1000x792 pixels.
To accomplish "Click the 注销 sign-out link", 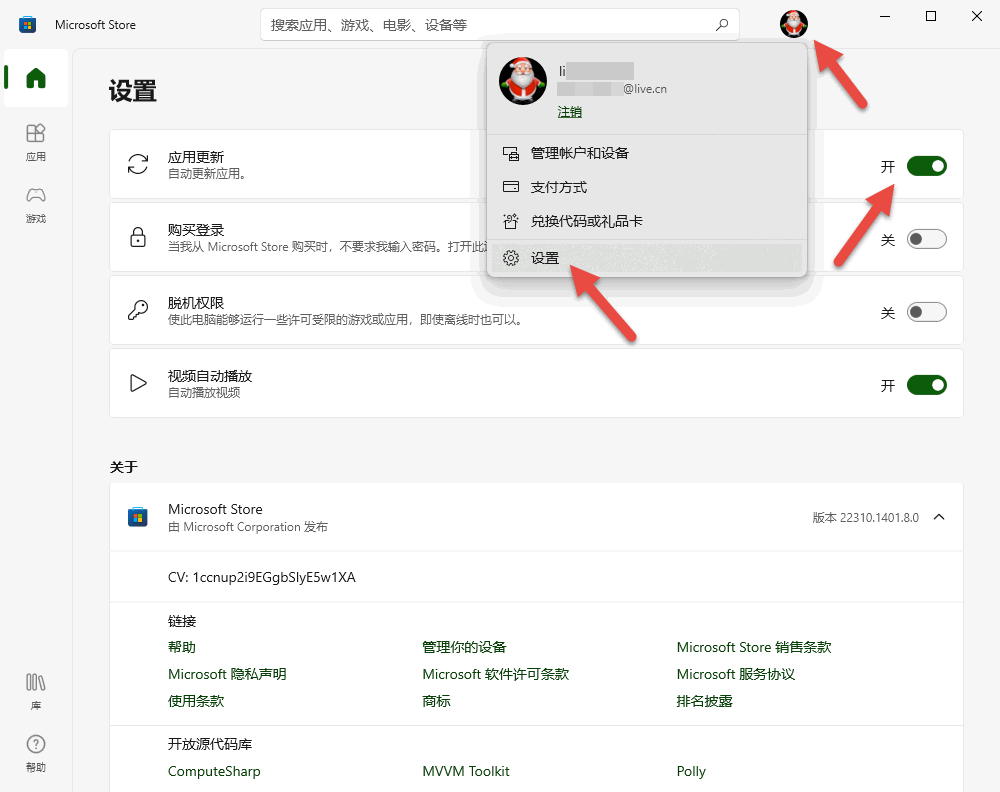I will pos(570,112).
